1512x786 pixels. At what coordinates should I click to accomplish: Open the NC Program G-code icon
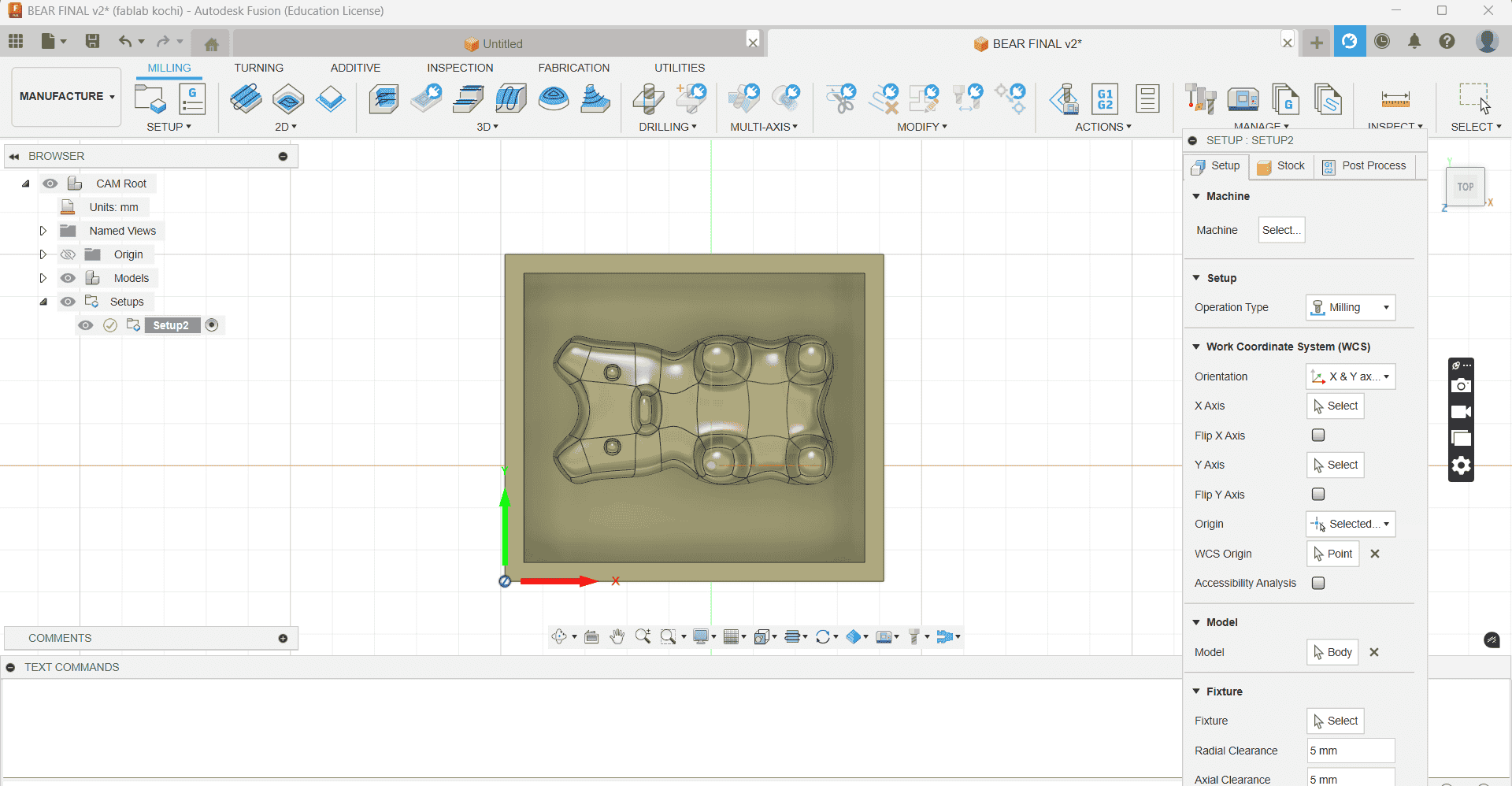(192, 99)
